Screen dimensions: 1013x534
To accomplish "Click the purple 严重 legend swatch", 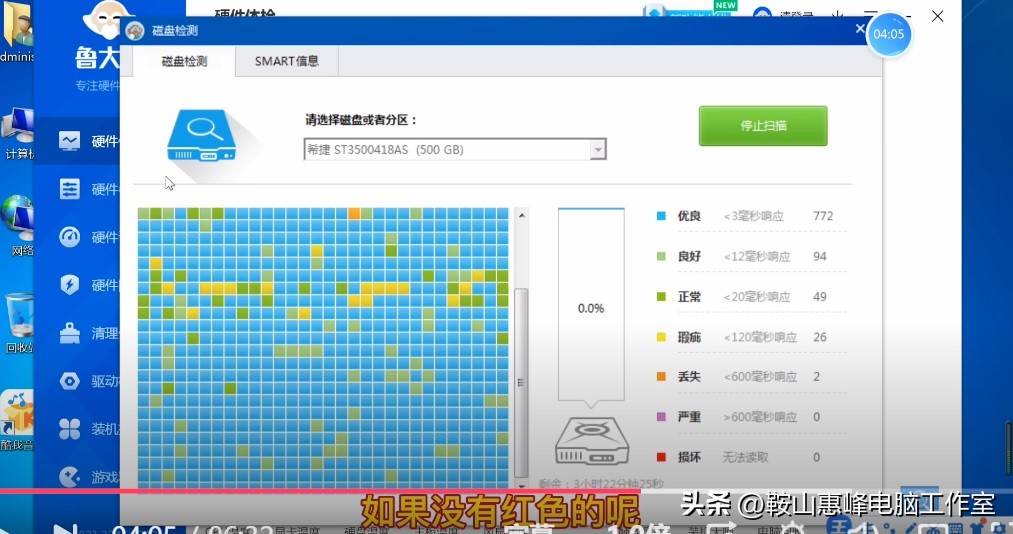I will point(661,417).
